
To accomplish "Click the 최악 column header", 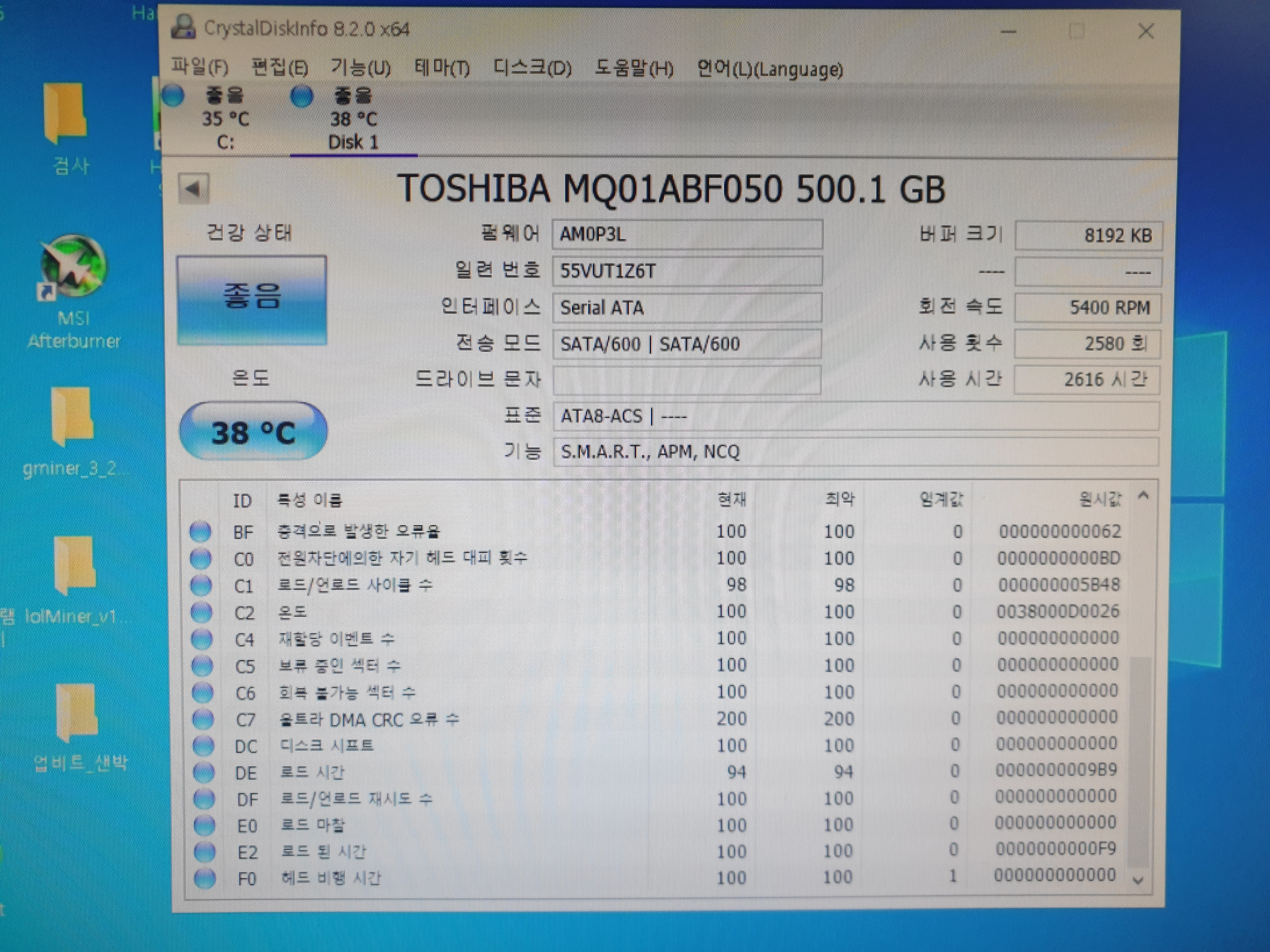I will click(840, 499).
